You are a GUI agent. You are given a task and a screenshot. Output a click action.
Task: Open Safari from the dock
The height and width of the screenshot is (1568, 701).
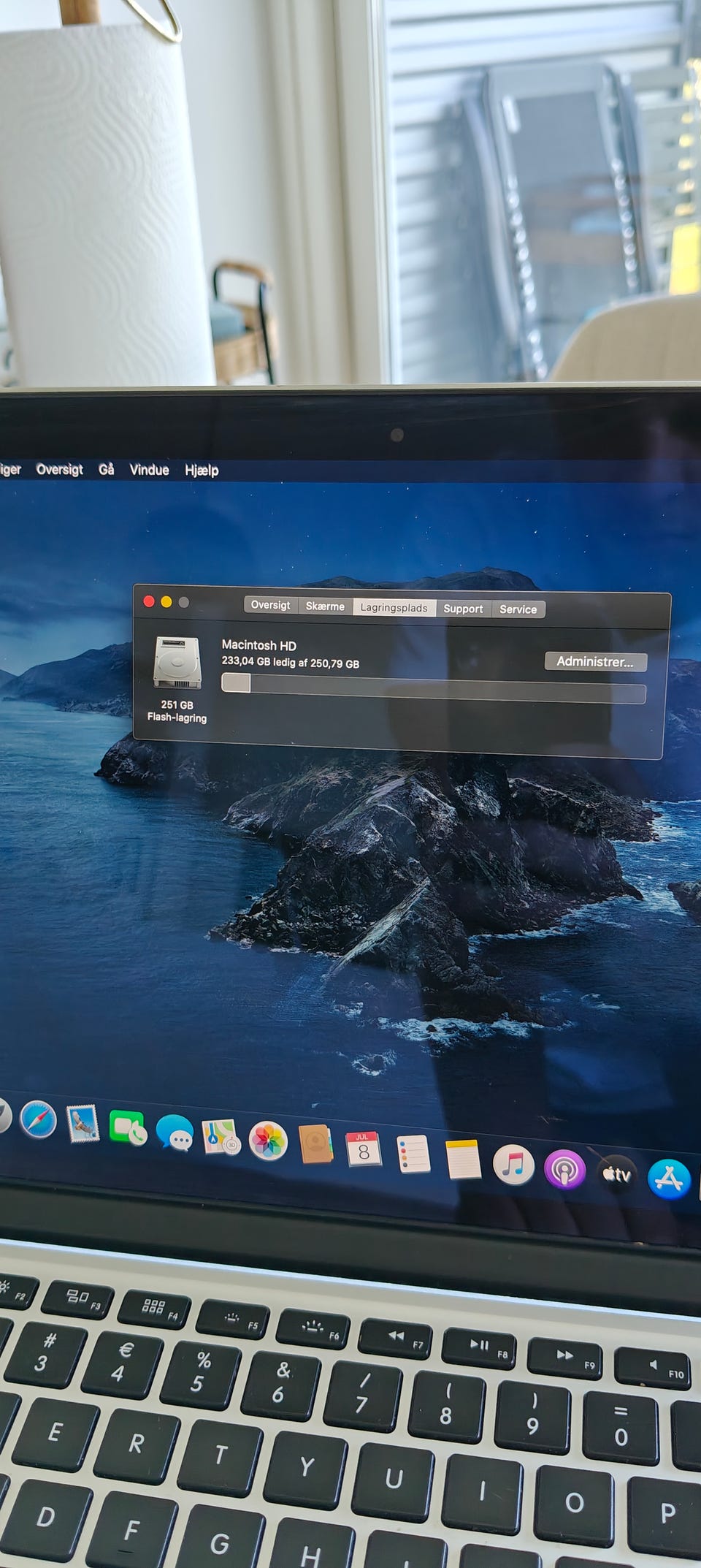click(38, 1119)
